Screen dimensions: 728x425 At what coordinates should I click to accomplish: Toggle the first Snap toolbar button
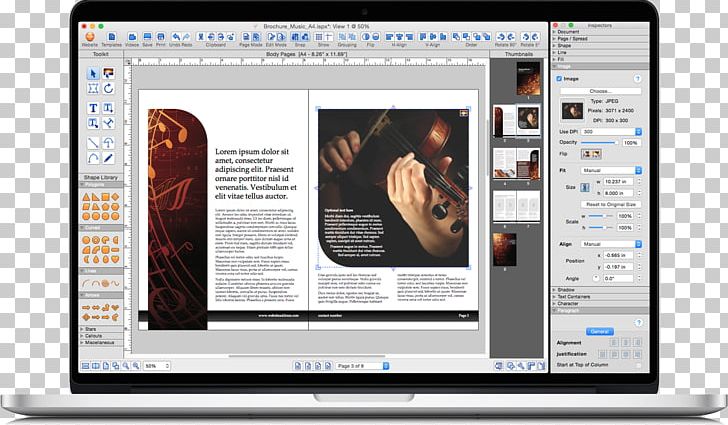295,37
